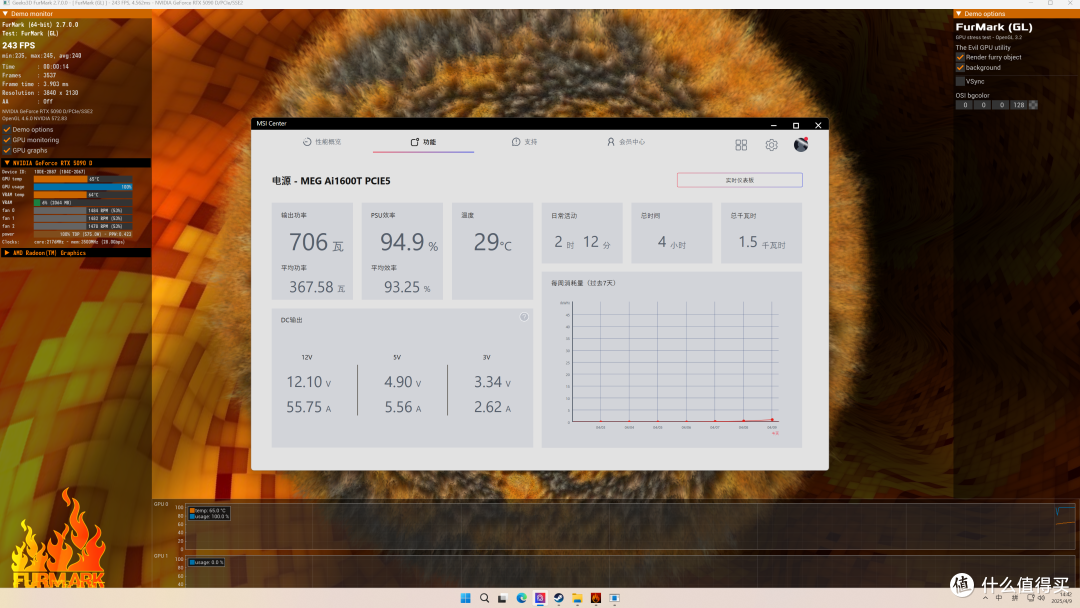
Task: Click the 1.5 千瓦时 total energy value
Action: pos(762,242)
